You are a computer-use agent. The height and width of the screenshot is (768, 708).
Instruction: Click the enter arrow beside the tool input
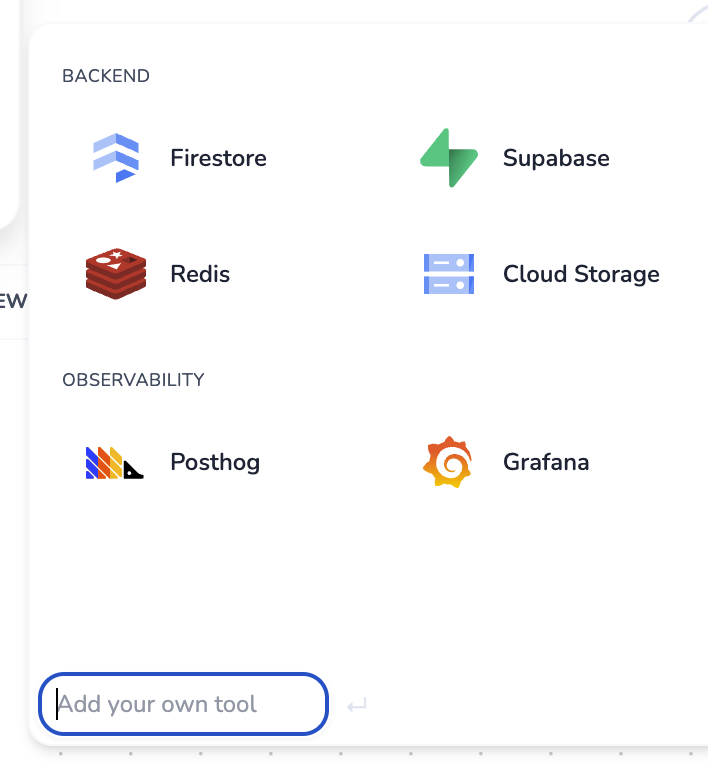pos(356,705)
